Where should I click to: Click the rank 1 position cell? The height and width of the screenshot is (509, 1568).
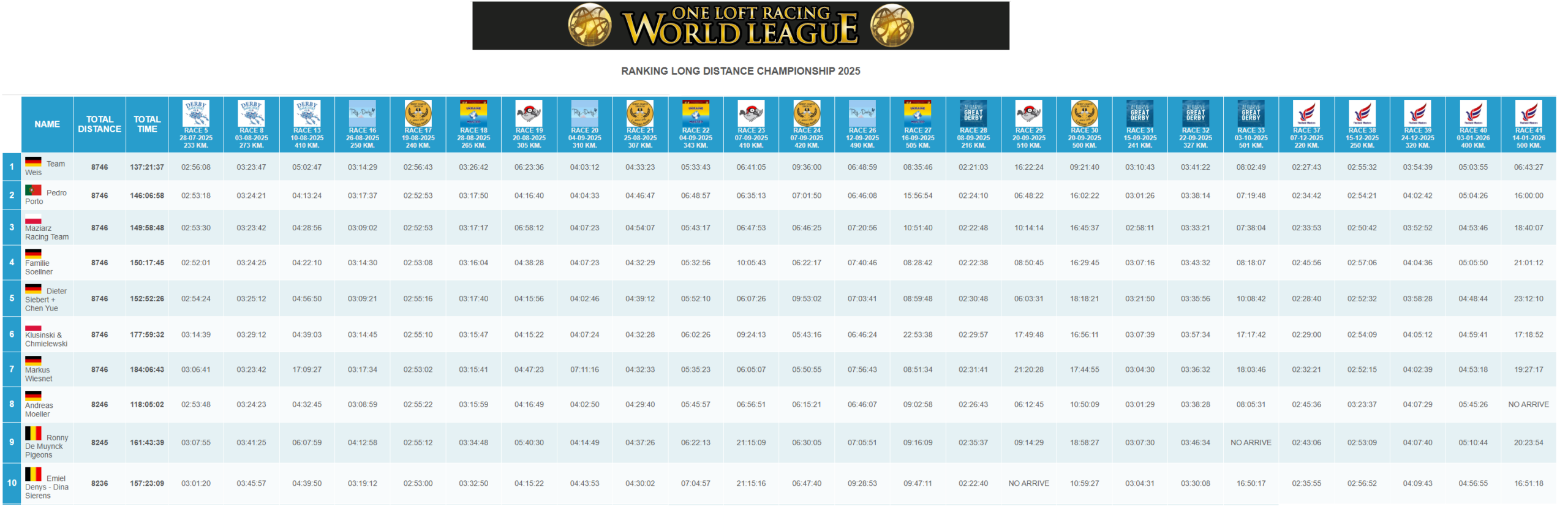coord(11,167)
